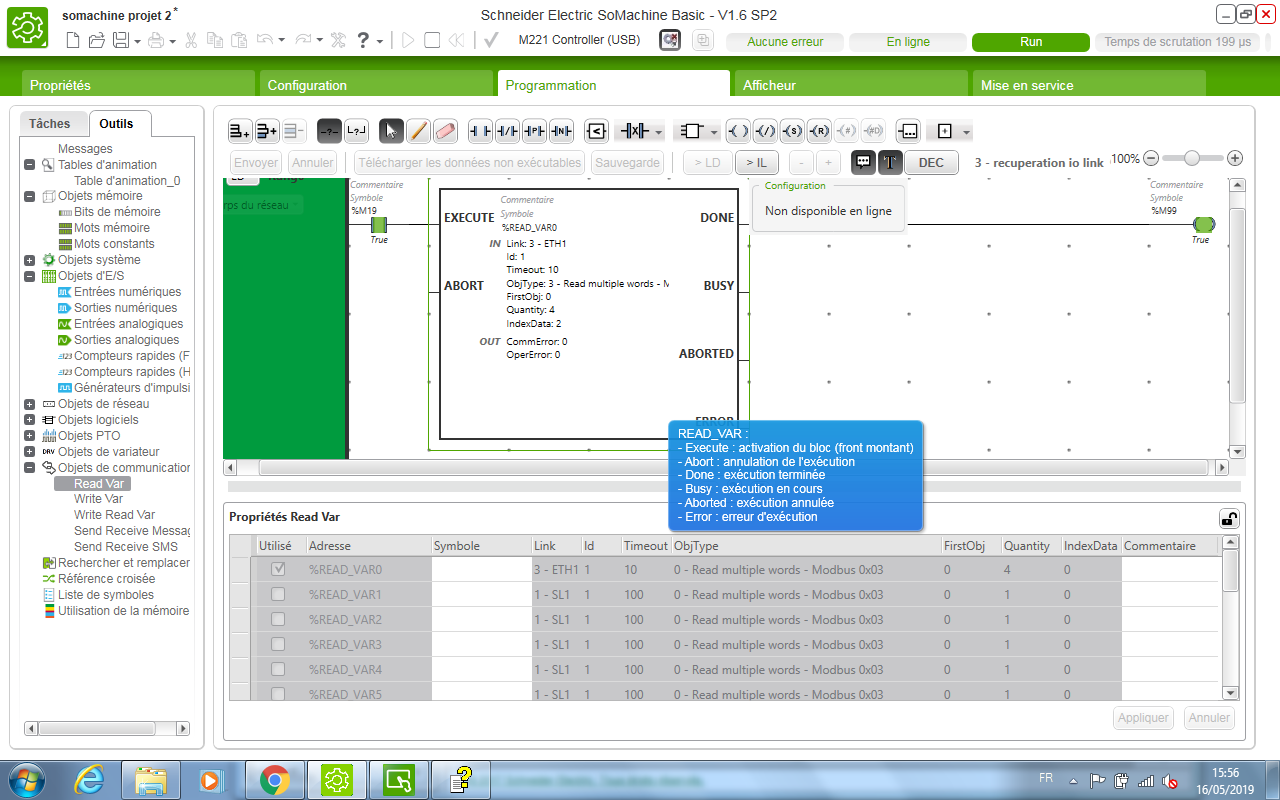This screenshot has height=800, width=1280.
Task: Expand the Objets logiciels tree node
Action: [x=30, y=420]
